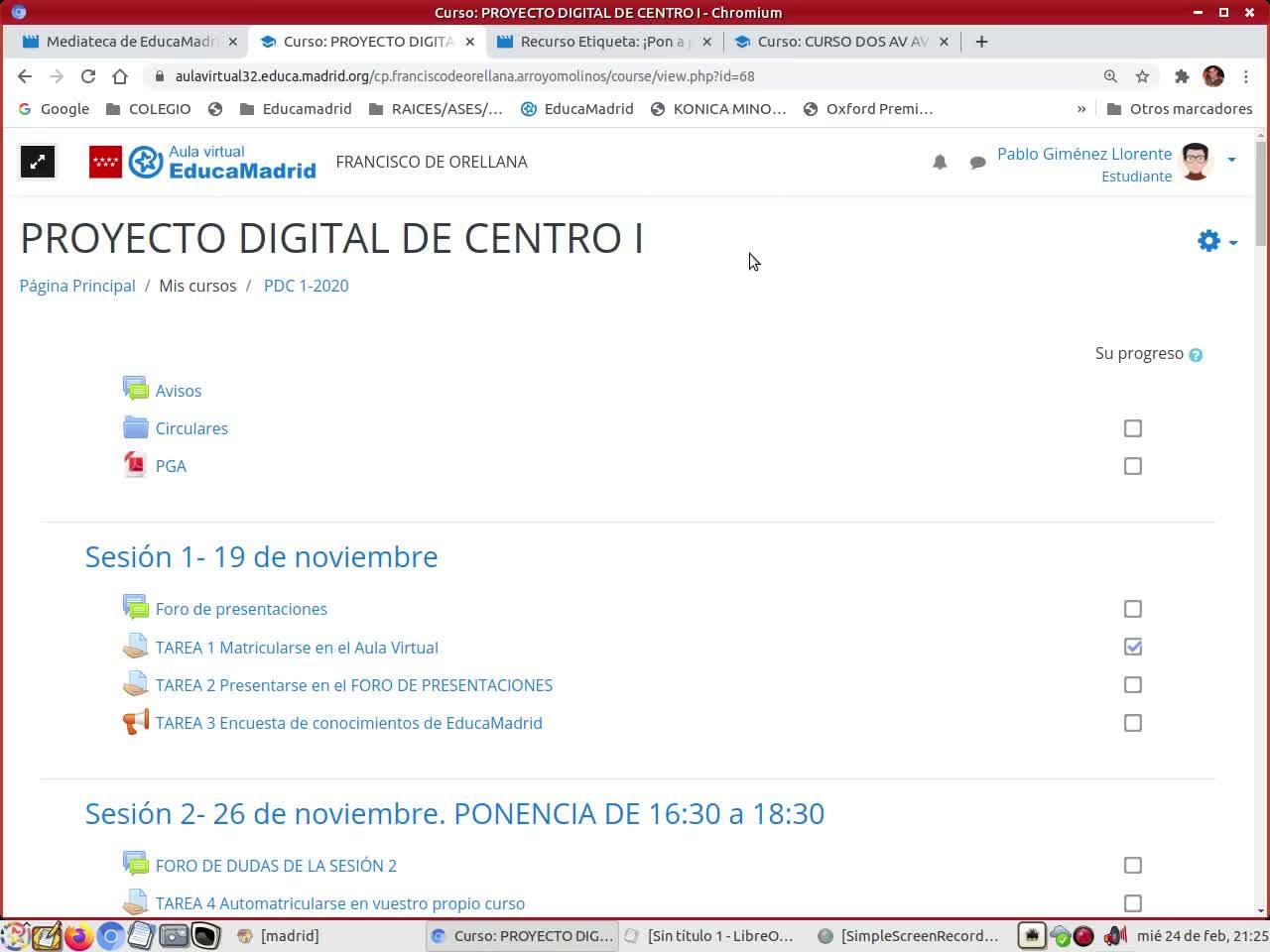The width and height of the screenshot is (1270, 952).
Task: Open the Sesión 1- 19 de noviembre heading
Action: pos(261,556)
